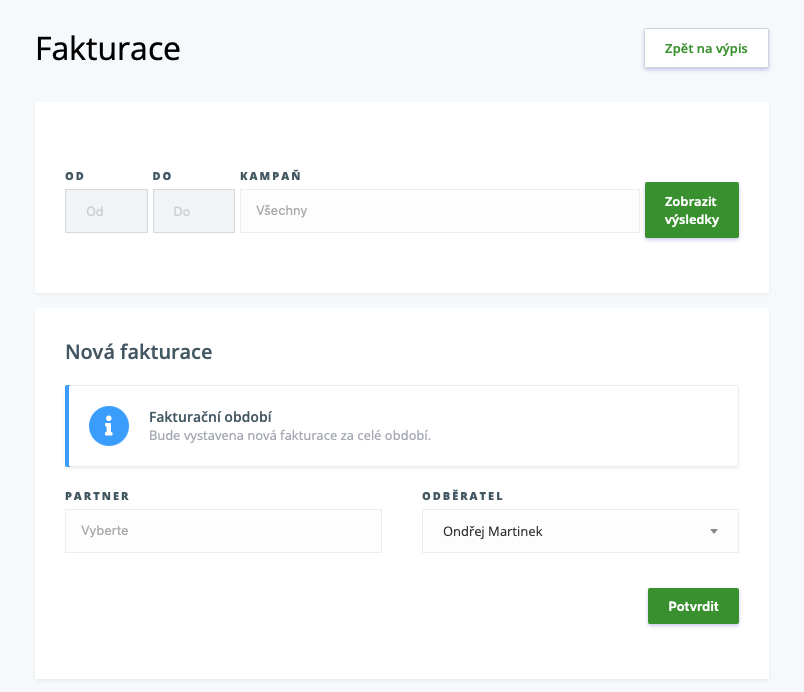Click text 'Bude vystavena nová fakturace za celé období.'

coord(290,436)
